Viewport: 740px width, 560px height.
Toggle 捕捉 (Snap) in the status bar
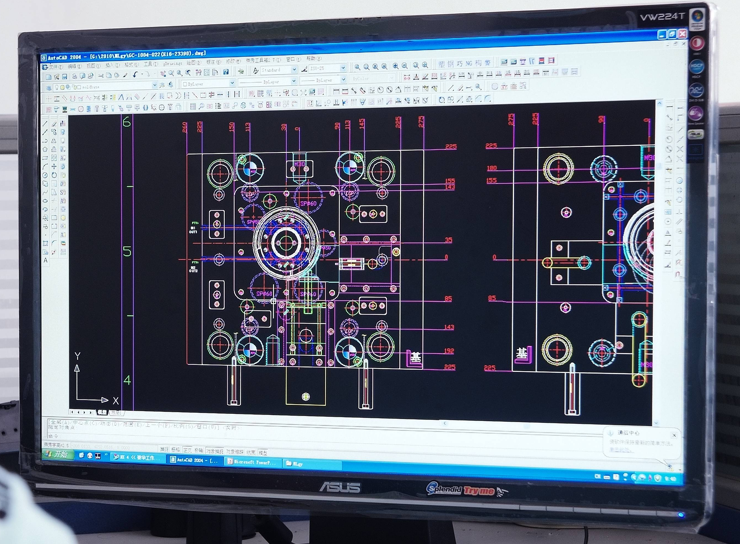pos(164,449)
